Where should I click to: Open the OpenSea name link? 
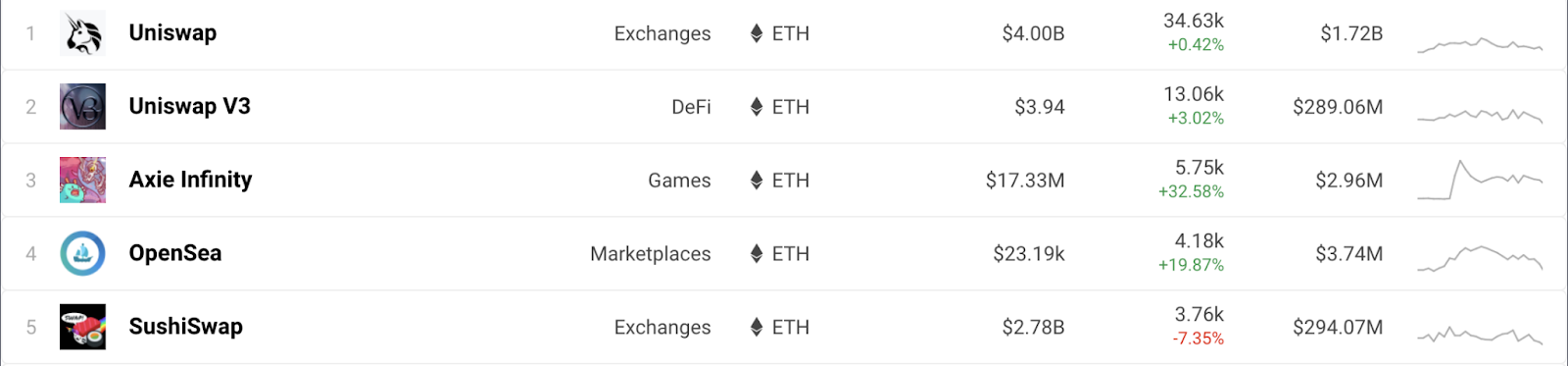click(x=175, y=254)
